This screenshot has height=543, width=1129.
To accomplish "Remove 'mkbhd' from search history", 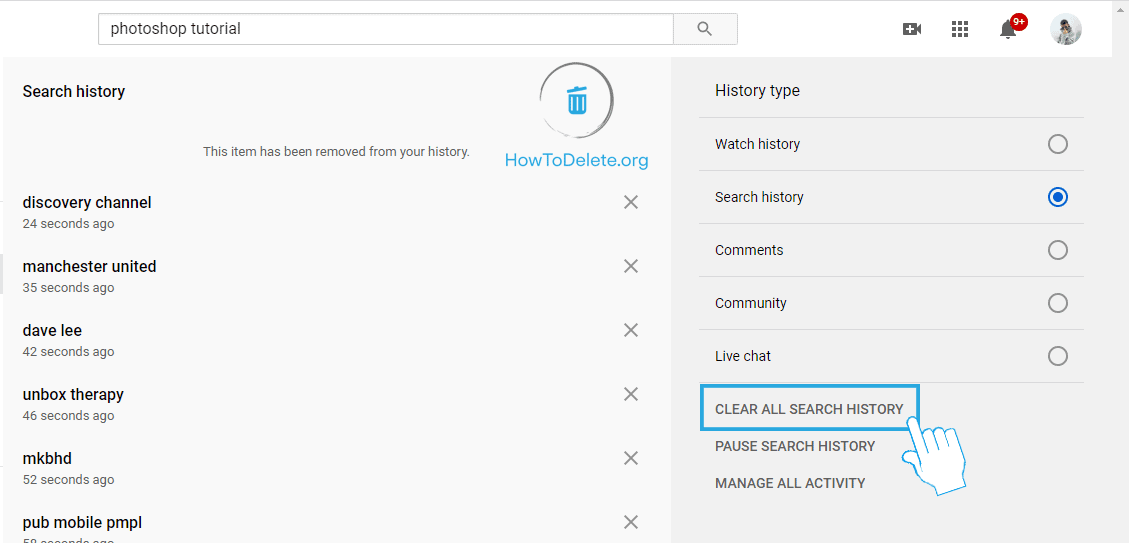I will click(631, 458).
